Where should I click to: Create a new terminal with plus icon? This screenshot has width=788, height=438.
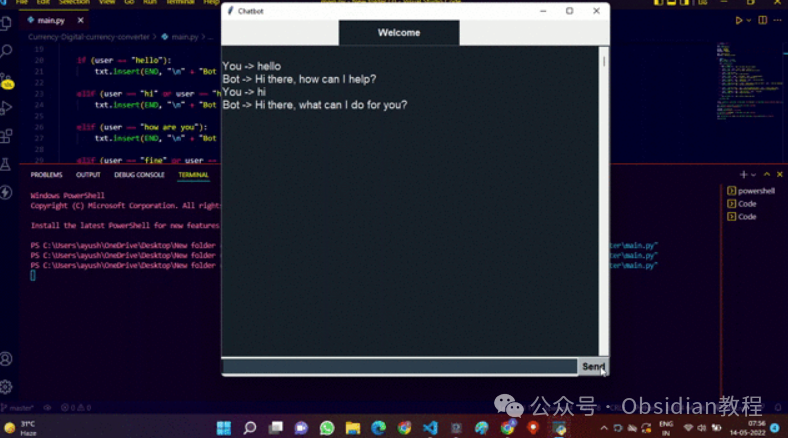(x=743, y=174)
